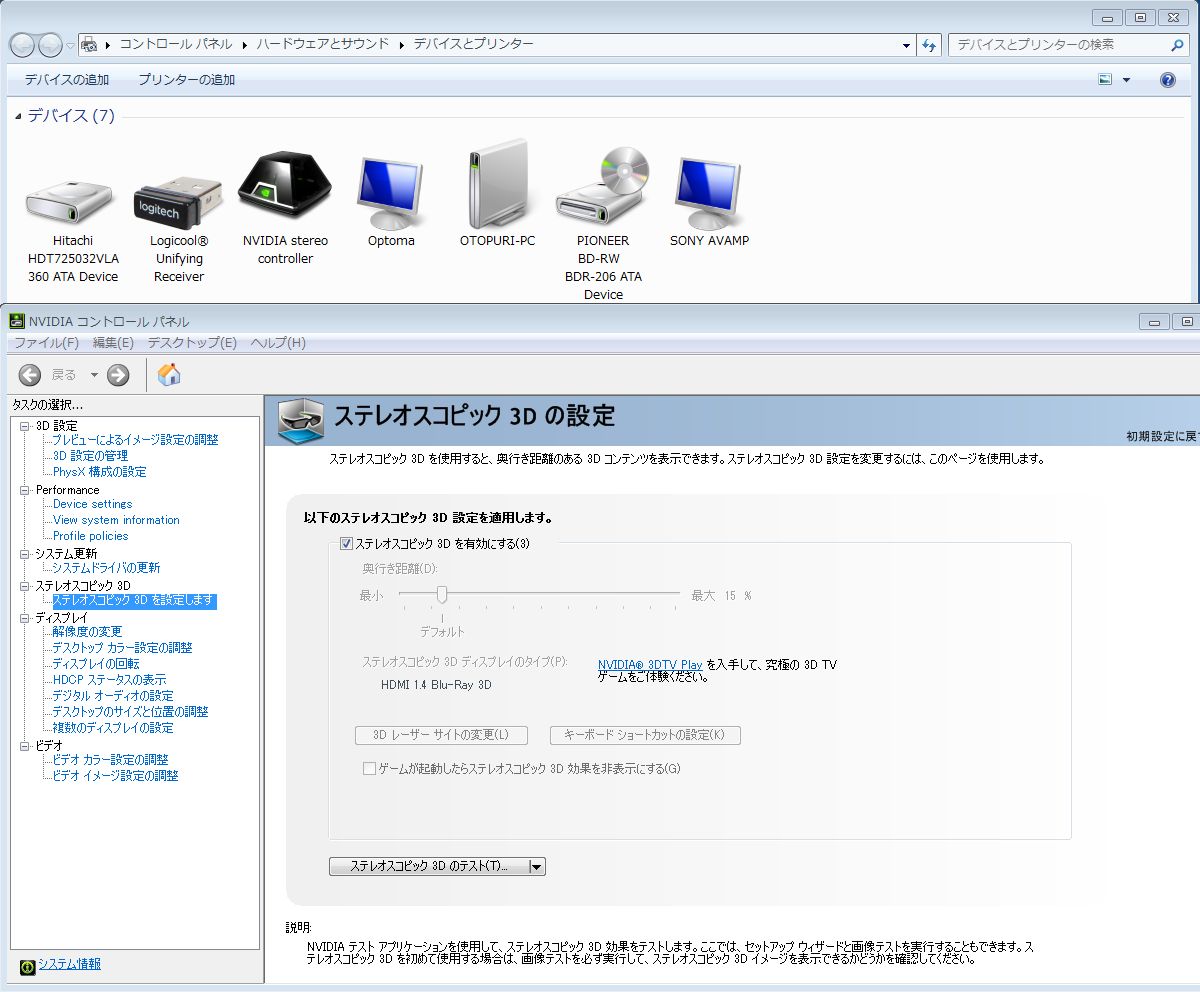Collapse the ビデオ tree node
The width and height of the screenshot is (1200, 992).
pos(25,746)
